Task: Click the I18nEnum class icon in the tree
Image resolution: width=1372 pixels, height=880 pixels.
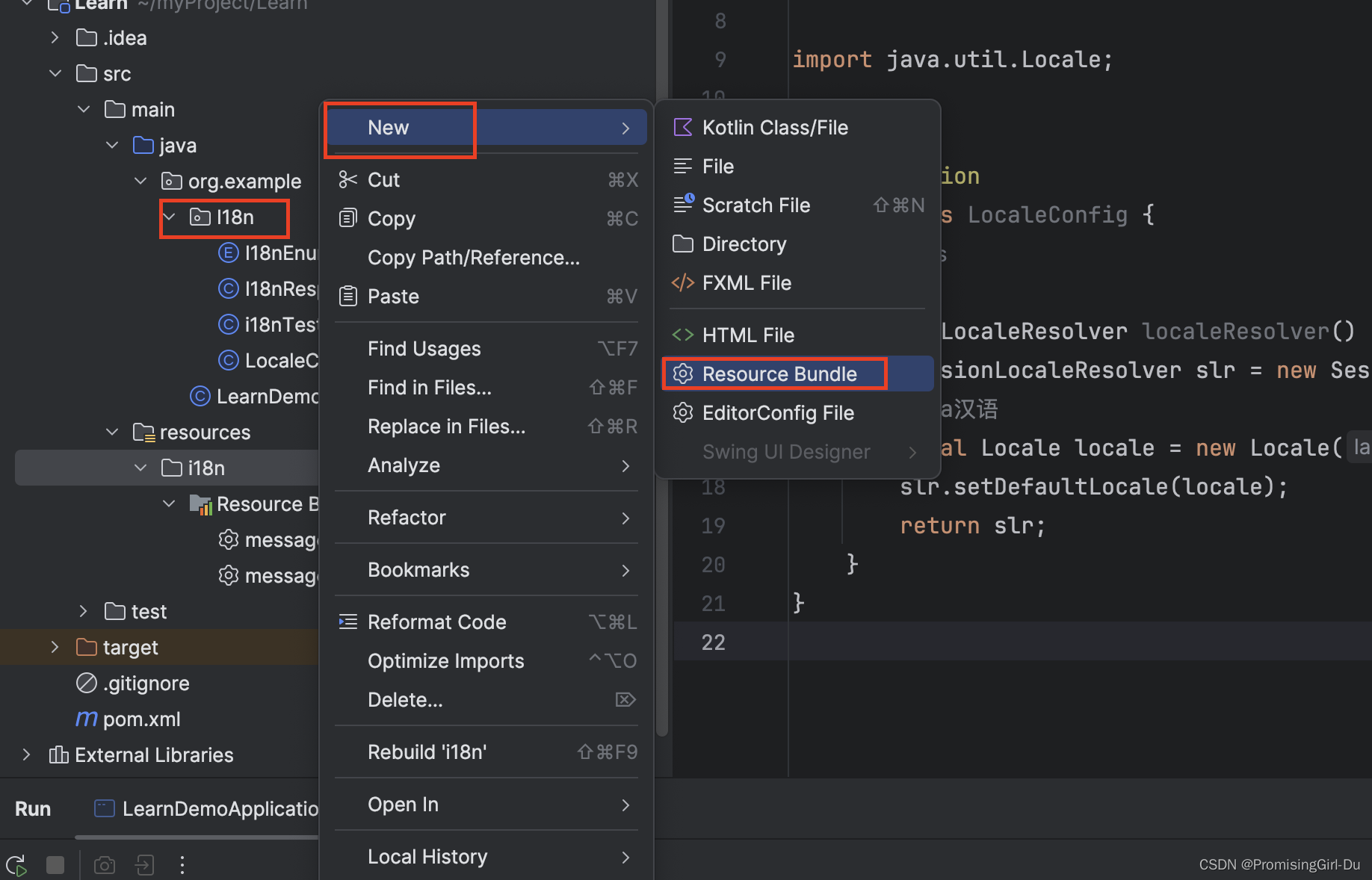Action: click(x=228, y=252)
